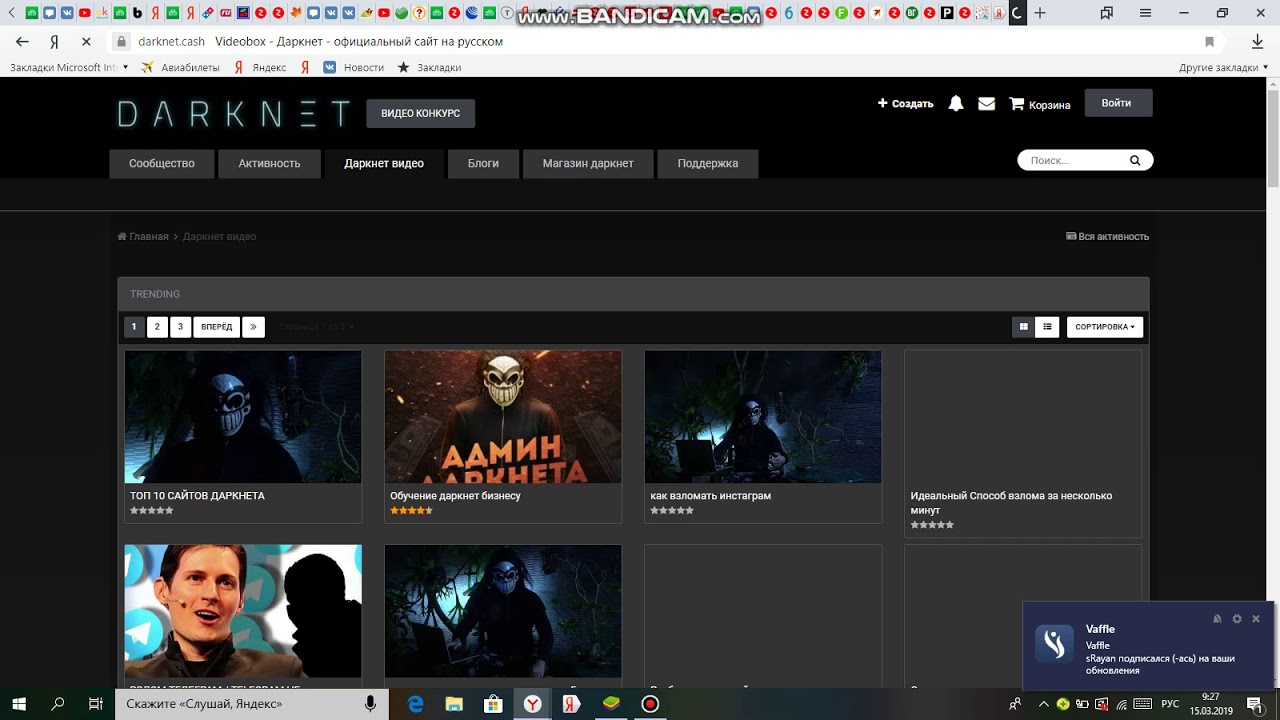The image size is (1280, 720).
Task: Open browser downloads arrow icon
Action: 1257,42
